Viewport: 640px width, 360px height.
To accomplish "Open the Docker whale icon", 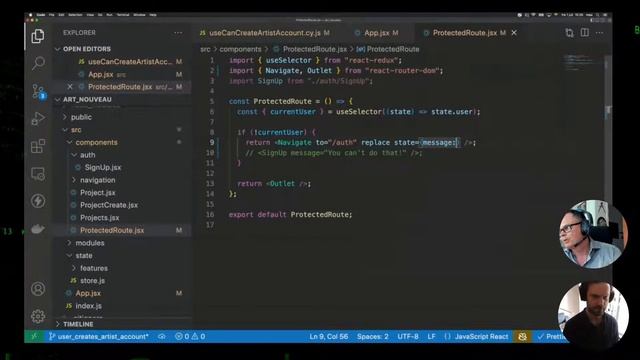I will coord(38,229).
